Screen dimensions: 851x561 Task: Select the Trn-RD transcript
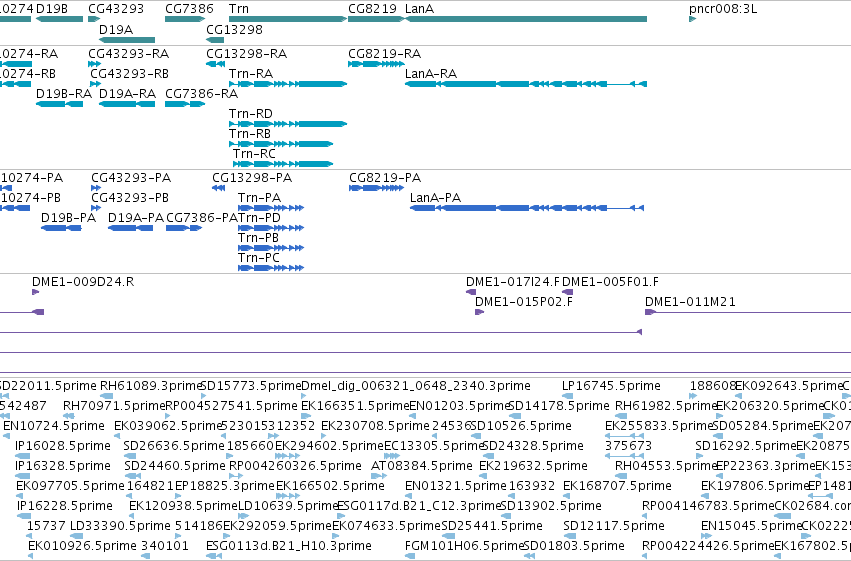(x=288, y=124)
